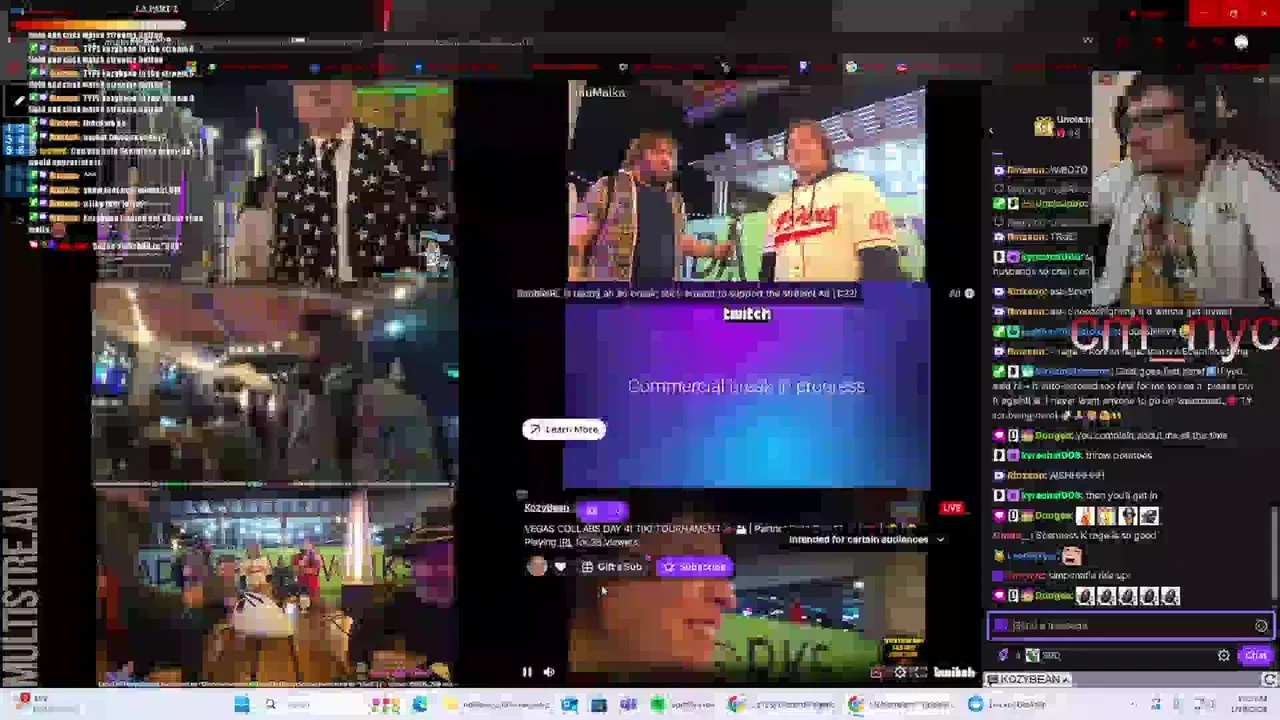The height and width of the screenshot is (720, 1280).
Task: Click the KozyBean channel name link
Action: click(546, 508)
